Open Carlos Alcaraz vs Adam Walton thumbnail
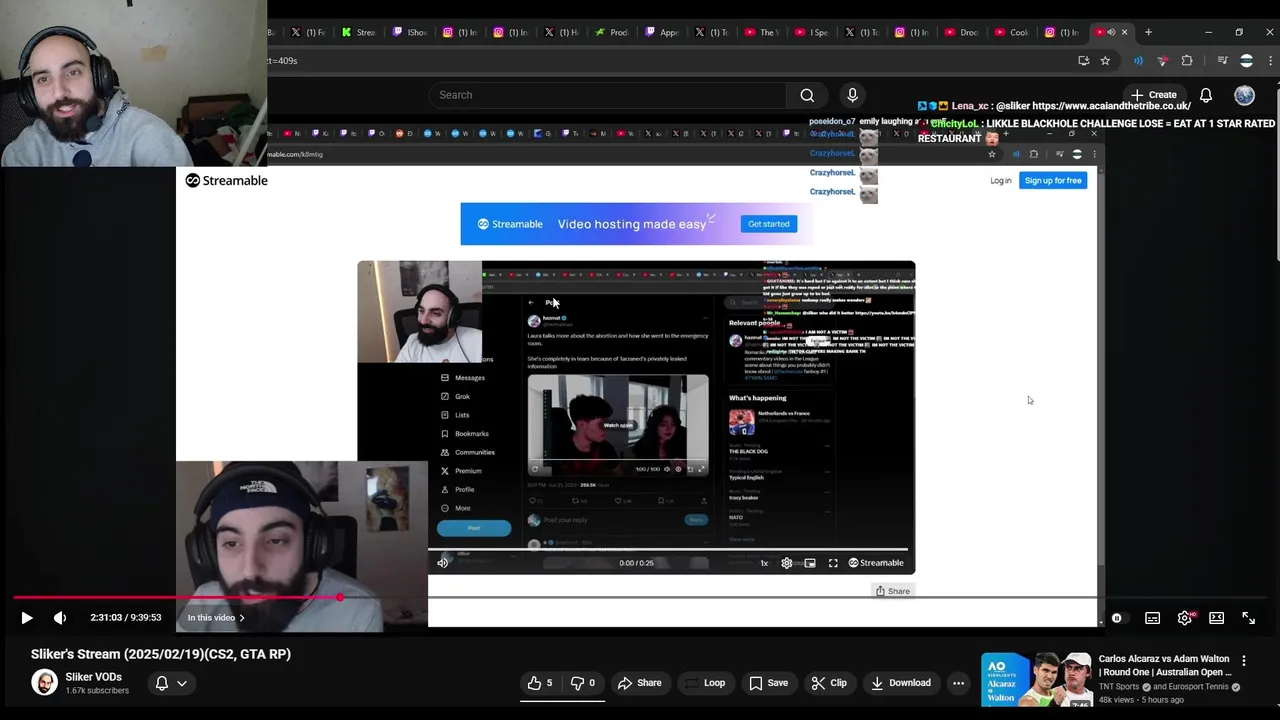Viewport: 1280px width, 720px height. pyautogui.click(x=1036, y=680)
